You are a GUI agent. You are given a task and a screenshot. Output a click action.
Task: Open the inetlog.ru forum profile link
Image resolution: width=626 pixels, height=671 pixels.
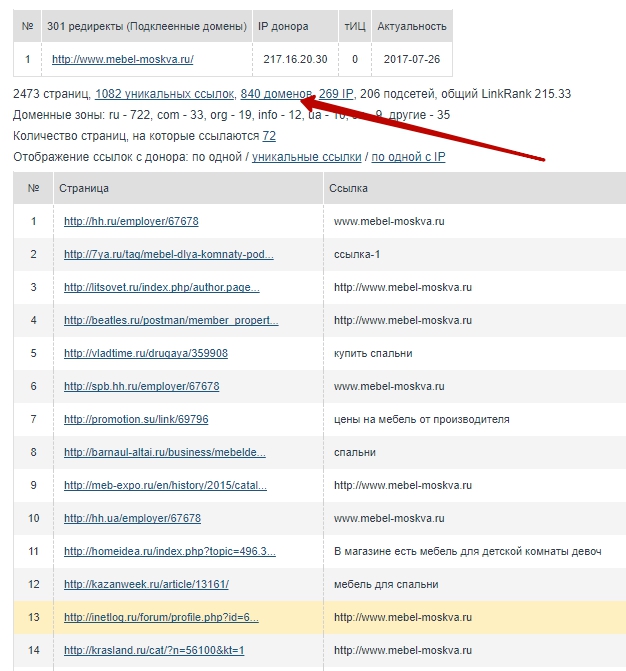click(x=161, y=617)
